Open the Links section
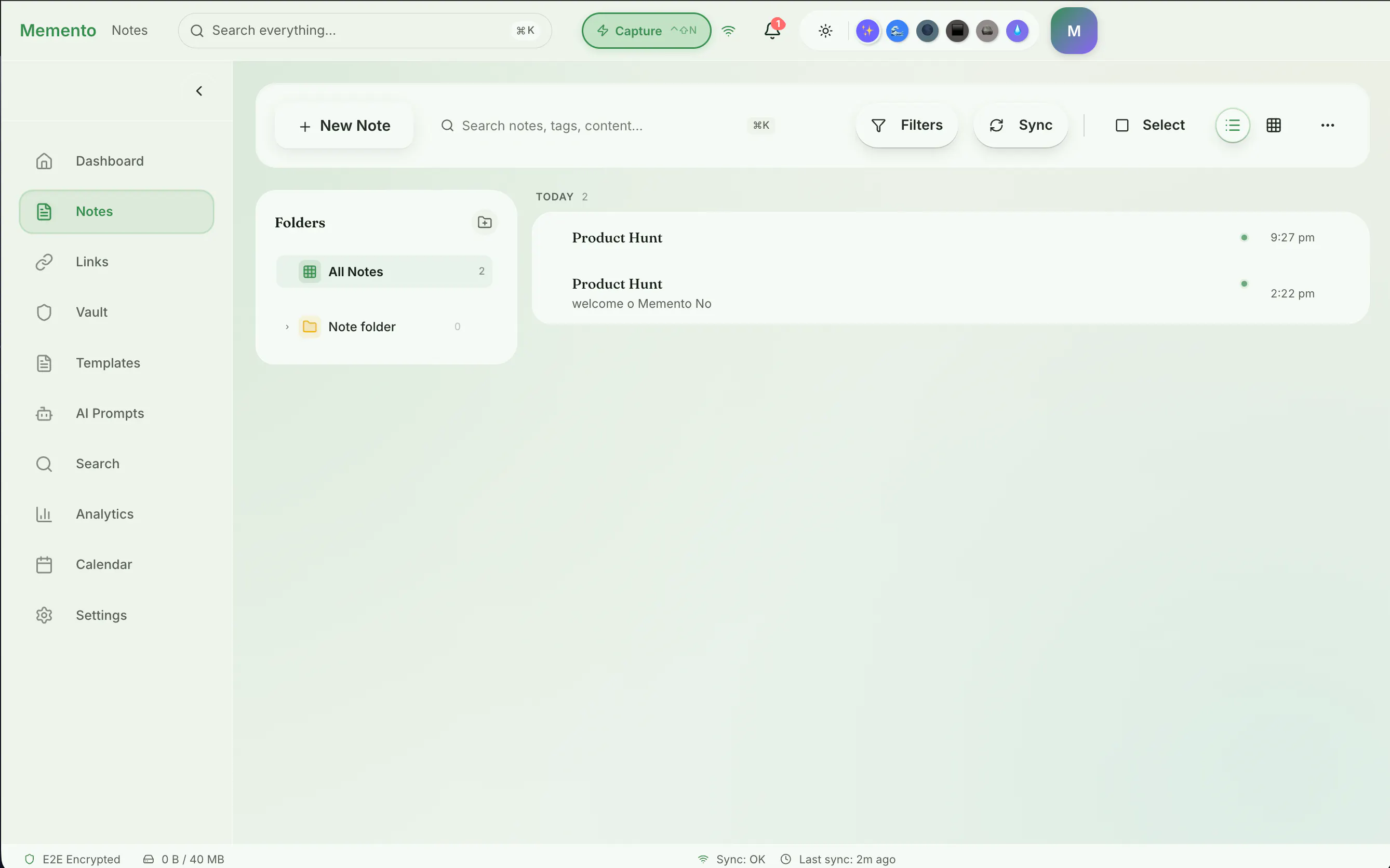The height and width of the screenshot is (868, 1390). tap(116, 262)
